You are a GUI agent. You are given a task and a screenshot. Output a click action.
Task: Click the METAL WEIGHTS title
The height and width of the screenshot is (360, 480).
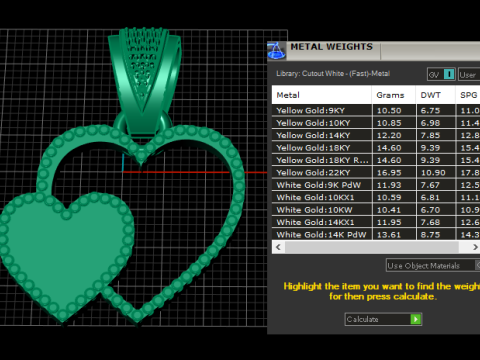point(331,47)
